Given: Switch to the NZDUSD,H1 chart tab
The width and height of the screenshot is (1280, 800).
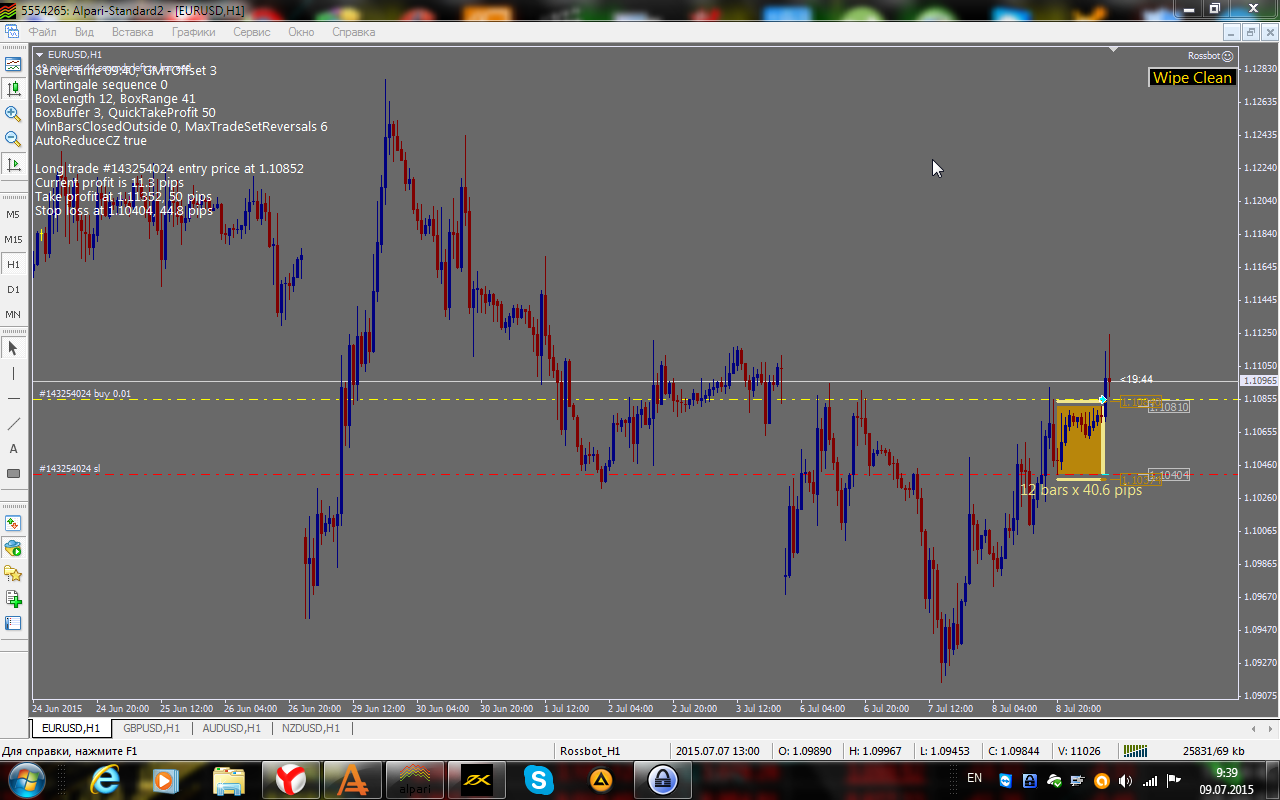Looking at the screenshot, I should pos(310,728).
